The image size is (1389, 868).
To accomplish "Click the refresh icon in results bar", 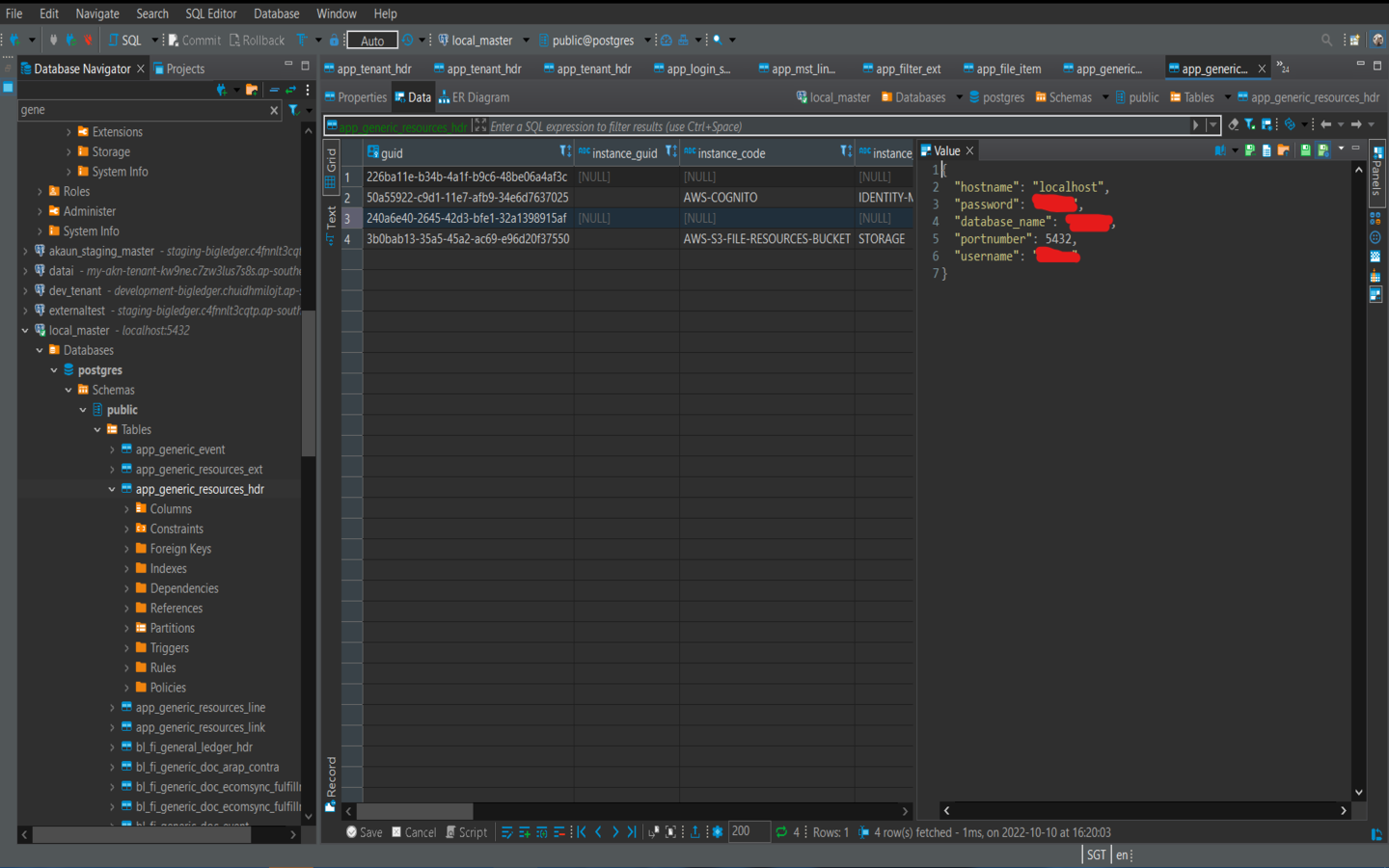I will (781, 832).
